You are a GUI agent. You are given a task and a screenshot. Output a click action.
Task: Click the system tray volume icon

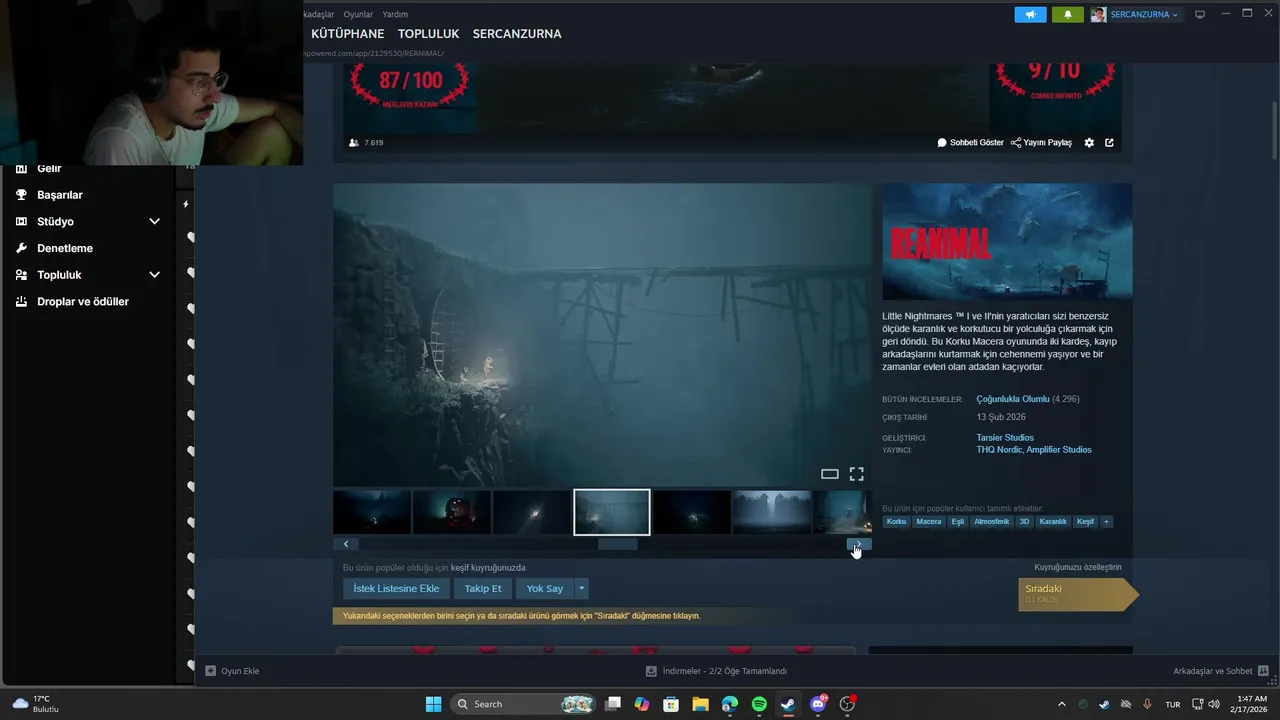point(1214,704)
